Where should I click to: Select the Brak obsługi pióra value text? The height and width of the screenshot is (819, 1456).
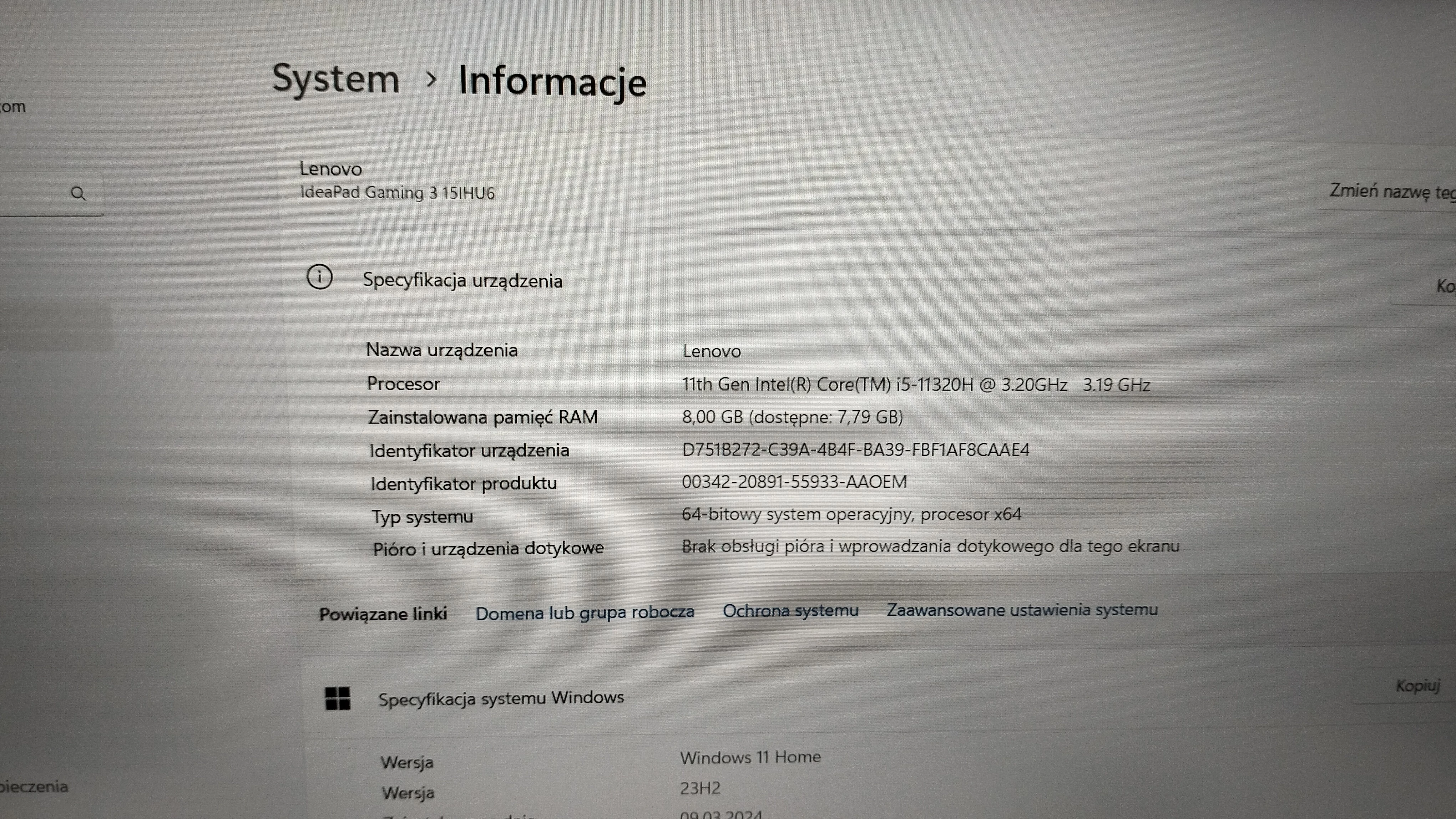click(x=930, y=546)
